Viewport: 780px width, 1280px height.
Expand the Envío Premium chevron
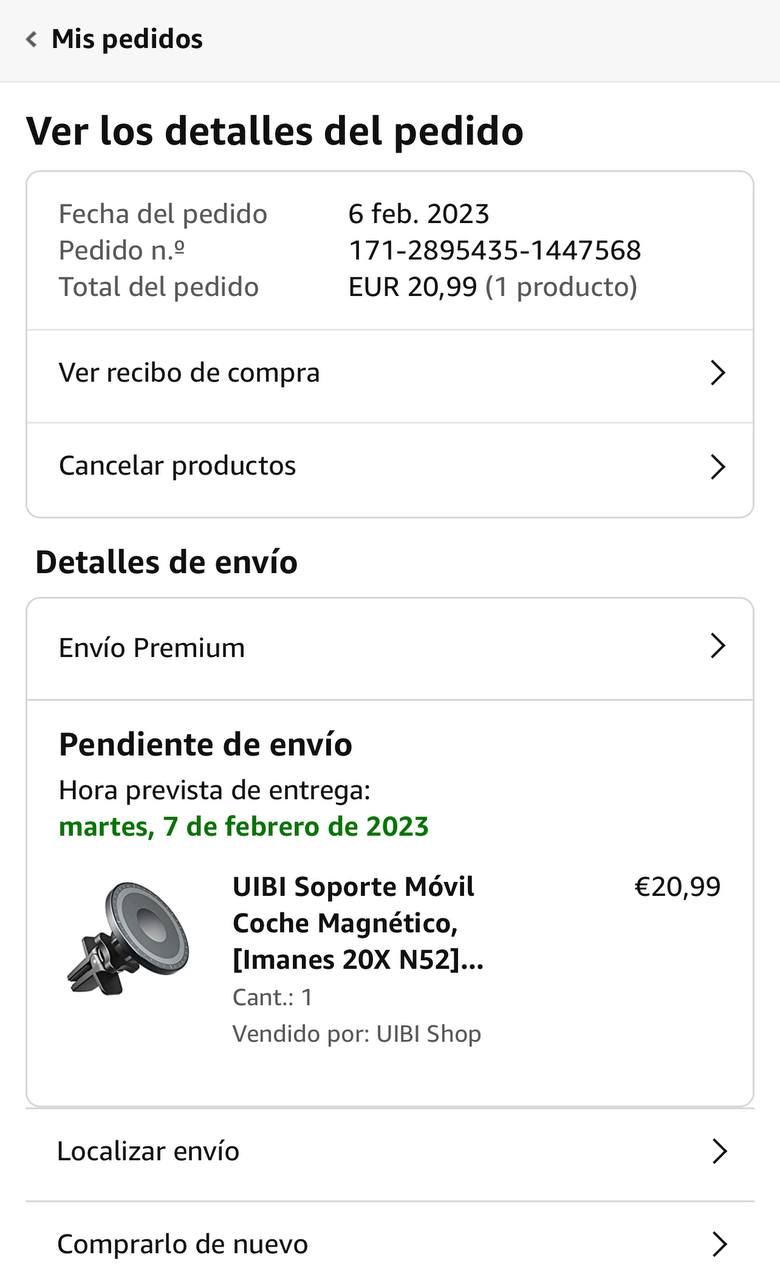[717, 646]
